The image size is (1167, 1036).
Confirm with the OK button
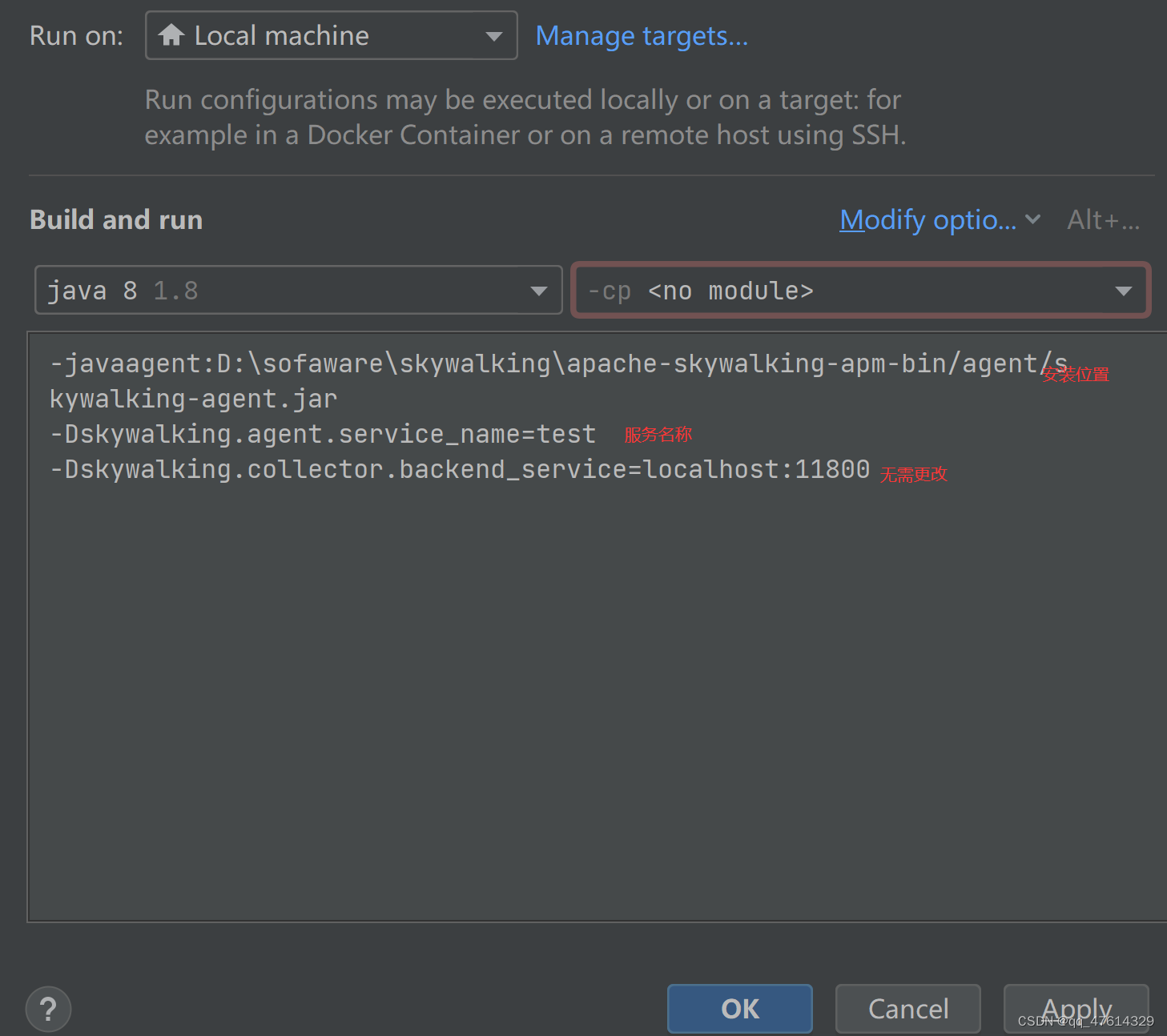point(740,1009)
